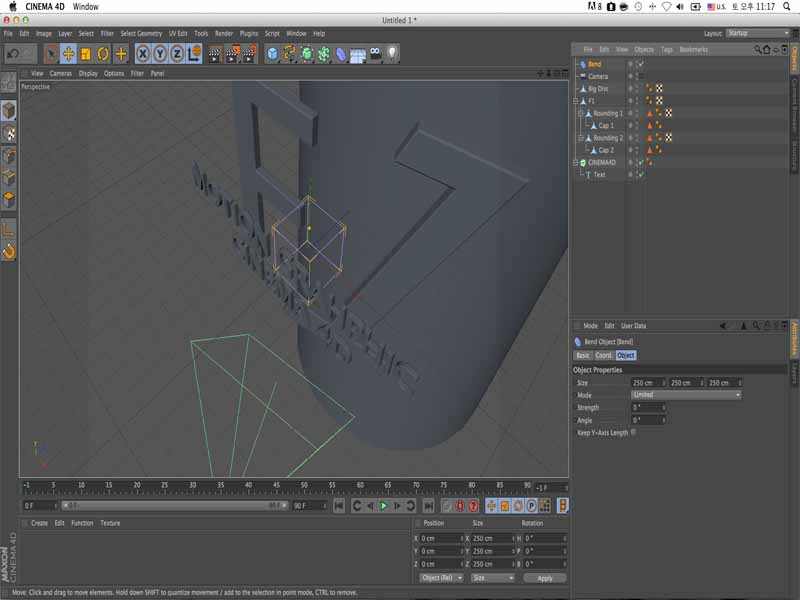Click frame 45 on the timeline ruler
800x600 pixels.
(276, 485)
